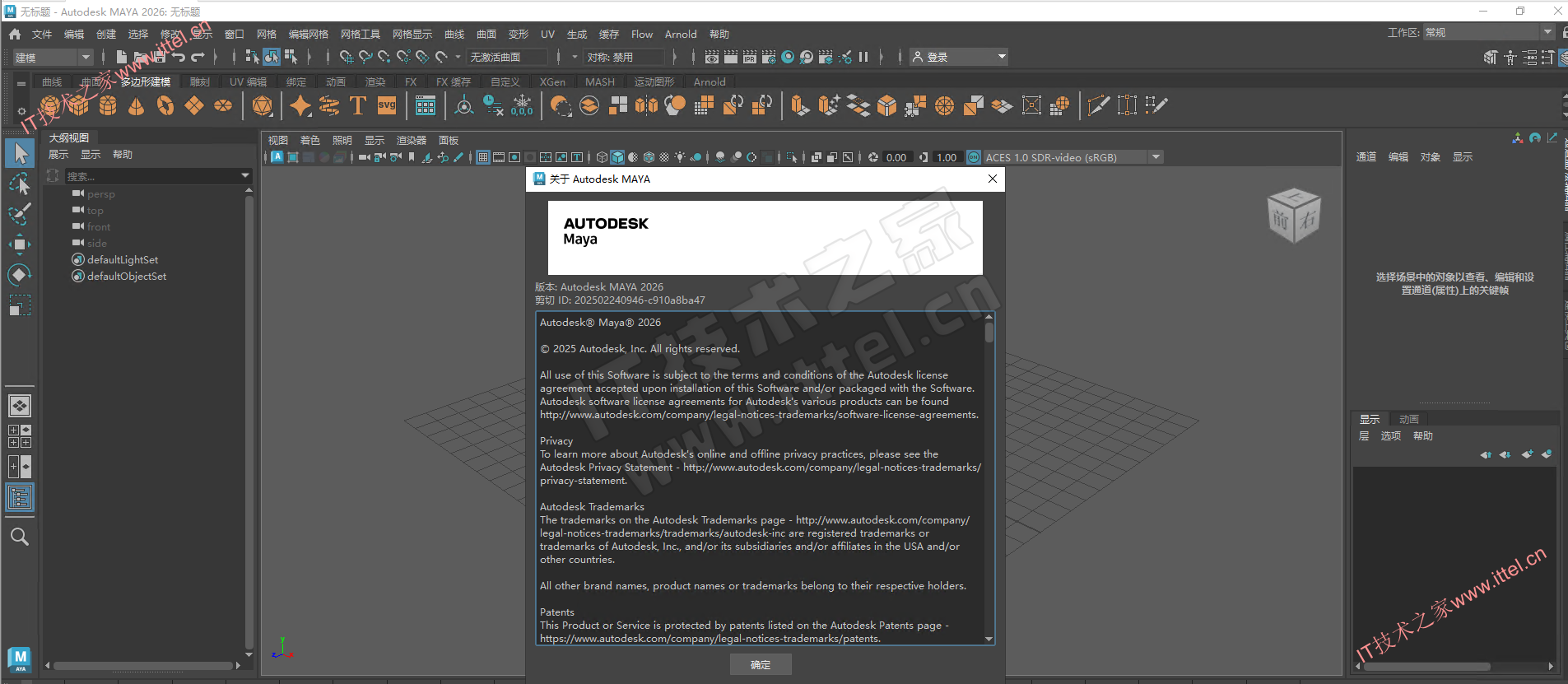
Task: Create a polygon disc from the shelf
Action: click(223, 105)
